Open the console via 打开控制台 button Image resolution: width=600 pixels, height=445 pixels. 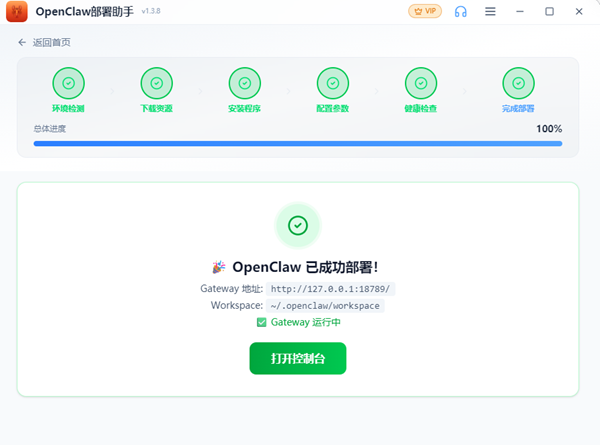click(x=298, y=358)
